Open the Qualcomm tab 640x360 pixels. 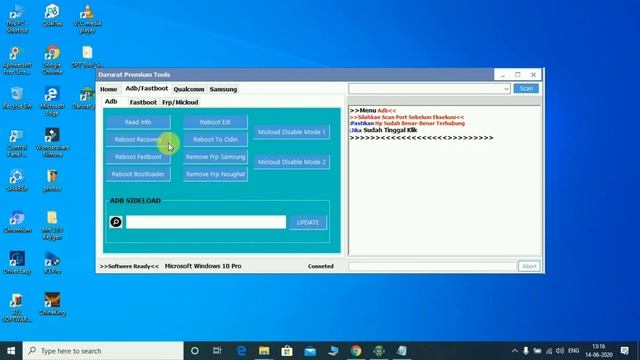click(x=189, y=89)
